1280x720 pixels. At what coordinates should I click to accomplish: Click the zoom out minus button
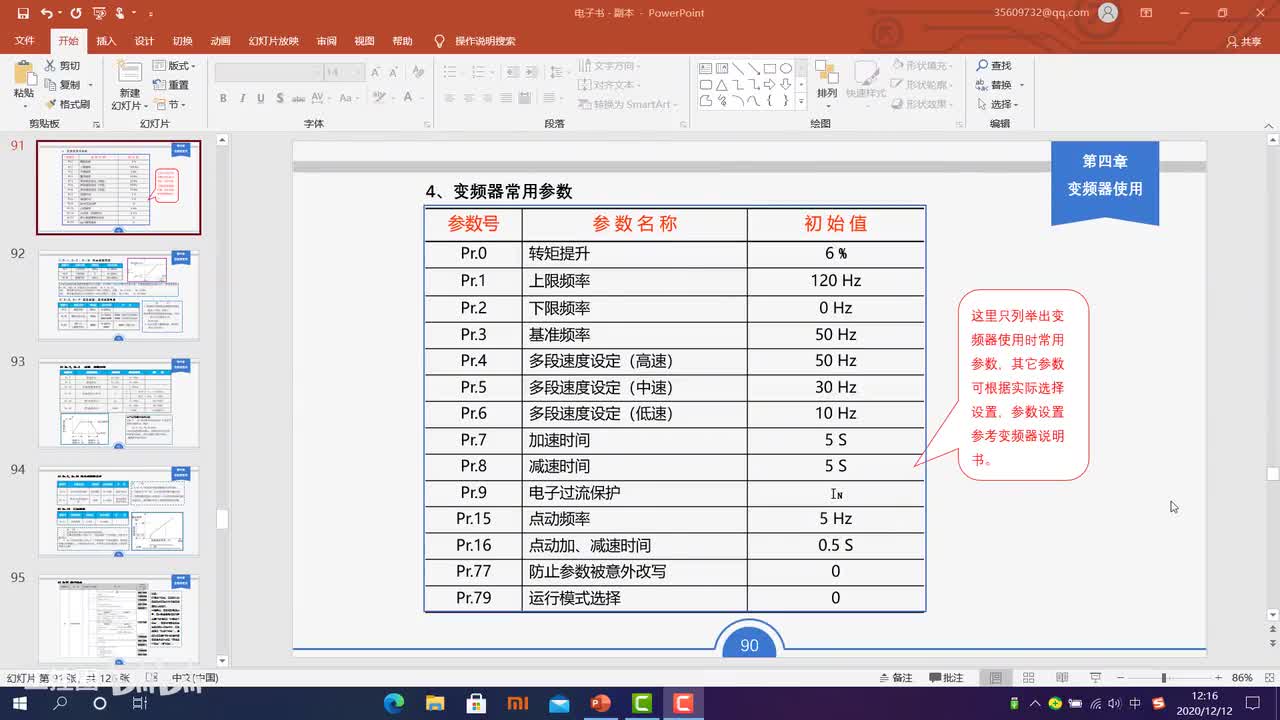click(x=1119, y=677)
